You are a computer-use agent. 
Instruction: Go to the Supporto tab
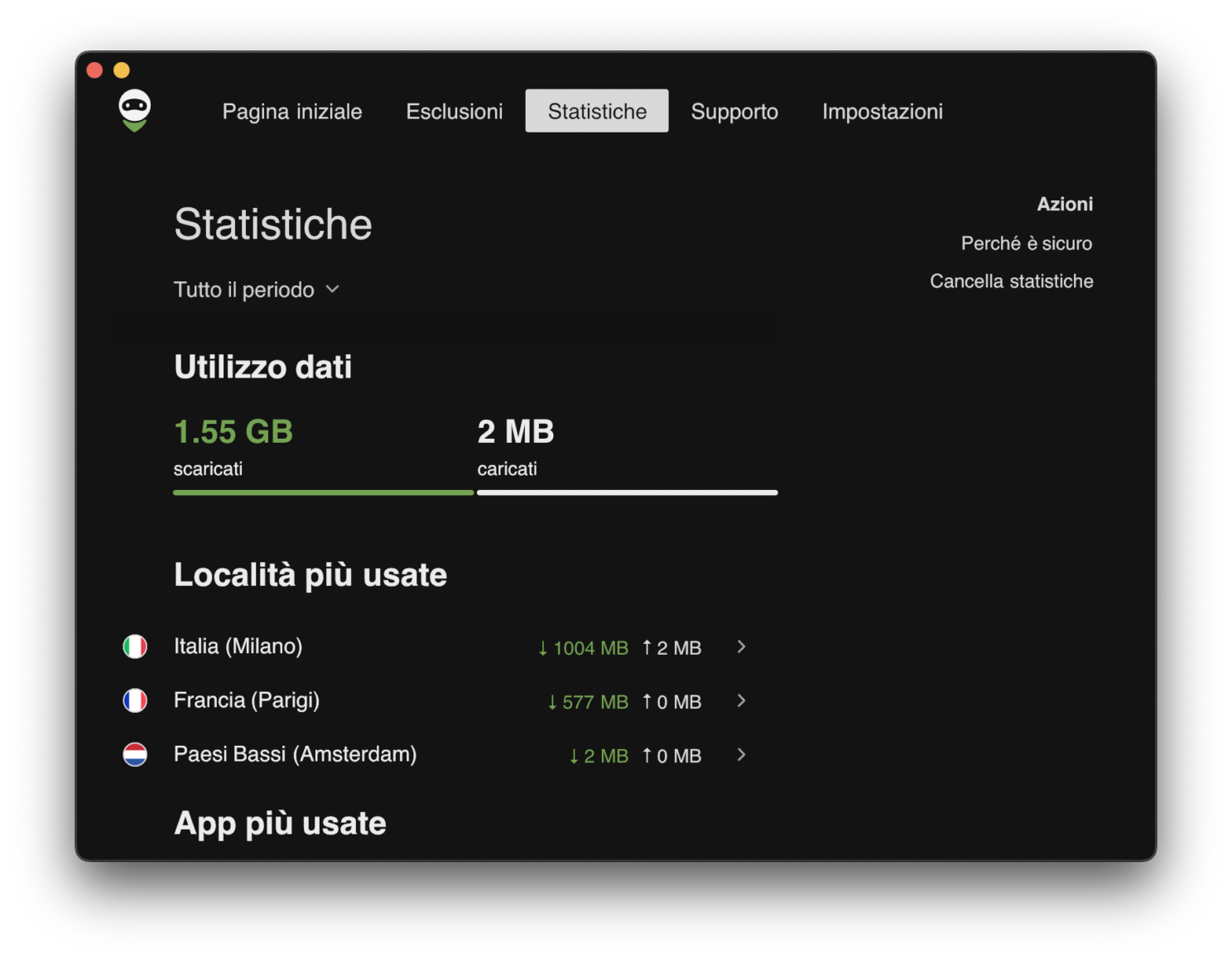(734, 111)
